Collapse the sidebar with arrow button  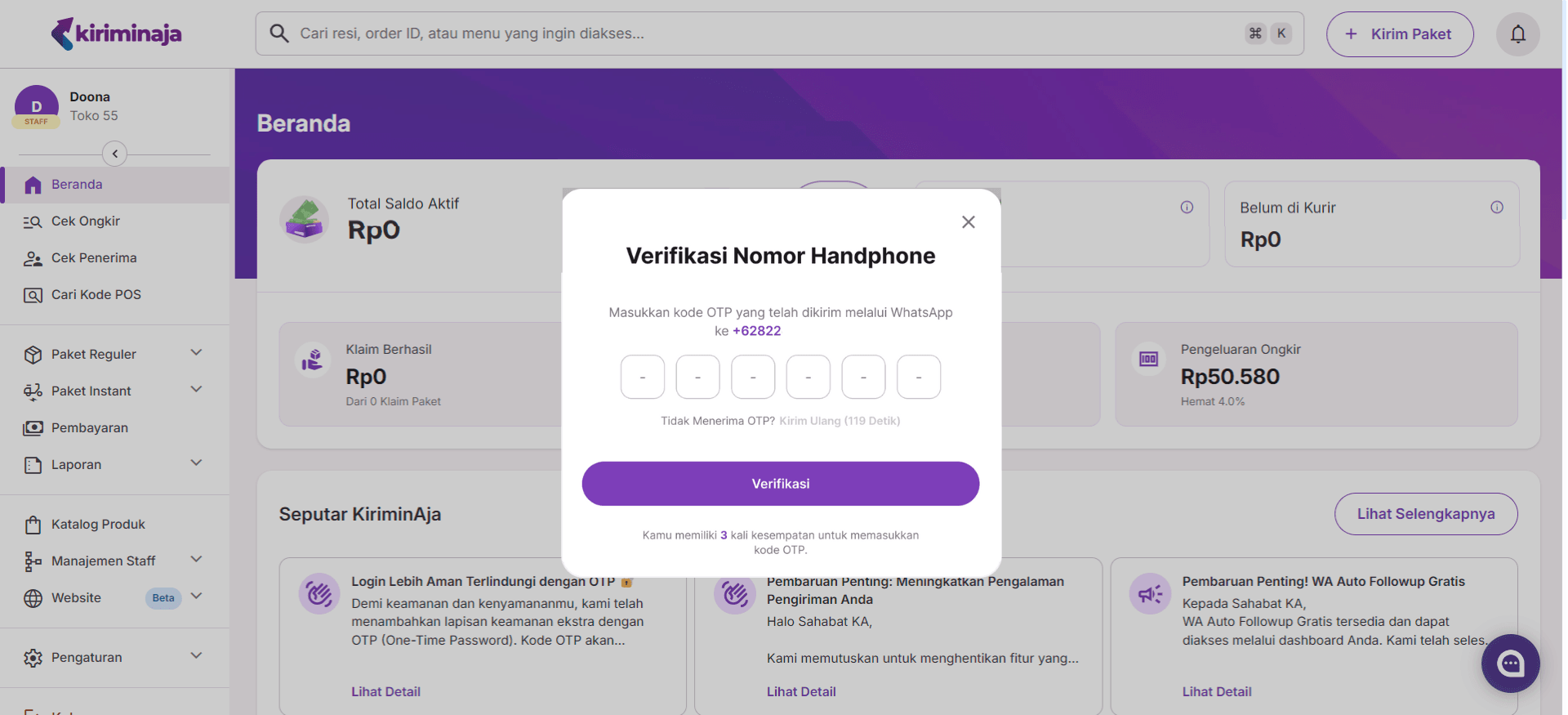pyautogui.click(x=115, y=154)
